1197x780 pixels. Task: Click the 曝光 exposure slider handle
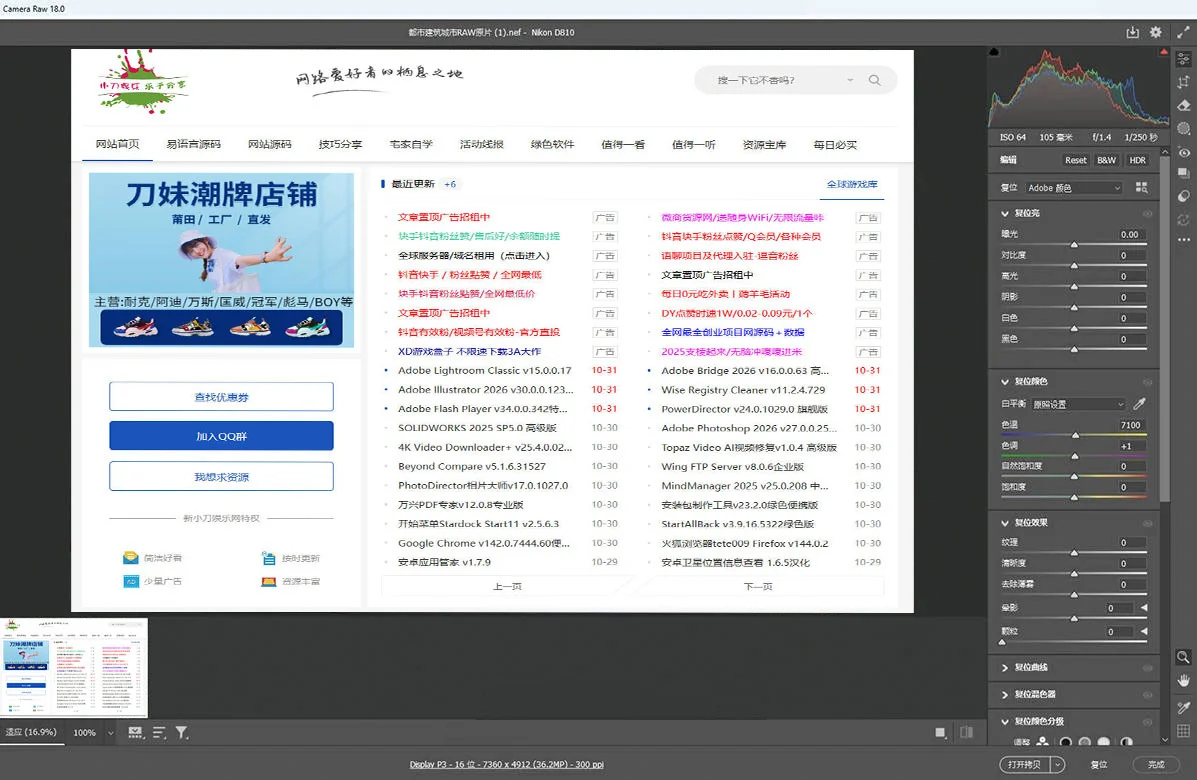click(x=1074, y=244)
